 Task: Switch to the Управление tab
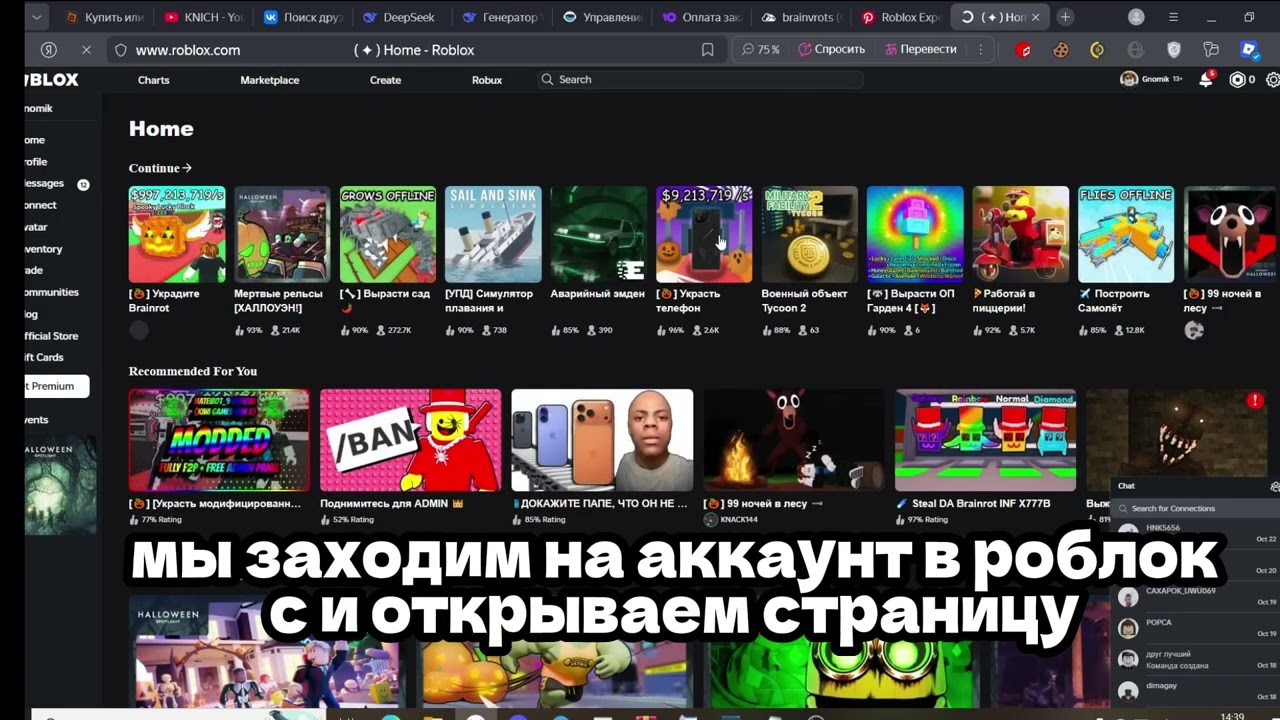602,17
